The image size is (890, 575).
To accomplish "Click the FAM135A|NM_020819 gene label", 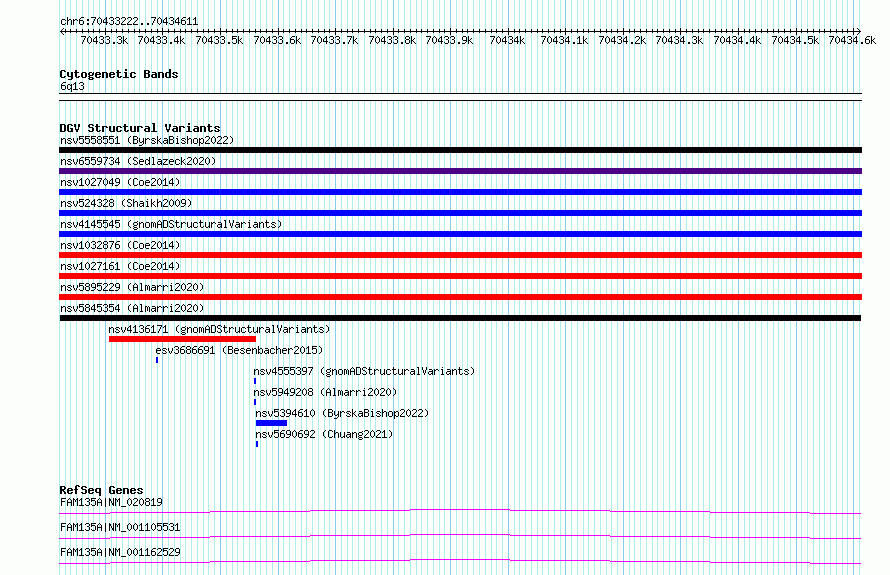I will coord(111,502).
